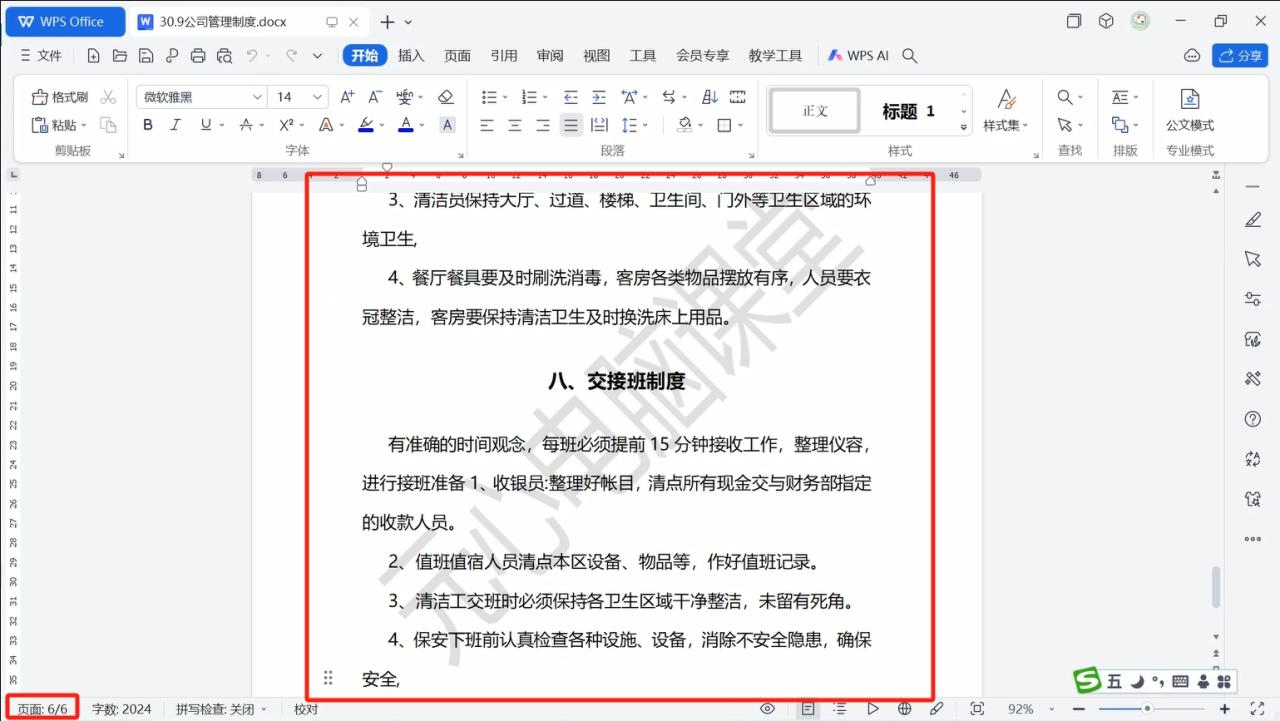The image size is (1280, 721).
Task: Click the 分享 (Share) button
Action: click(x=1240, y=56)
